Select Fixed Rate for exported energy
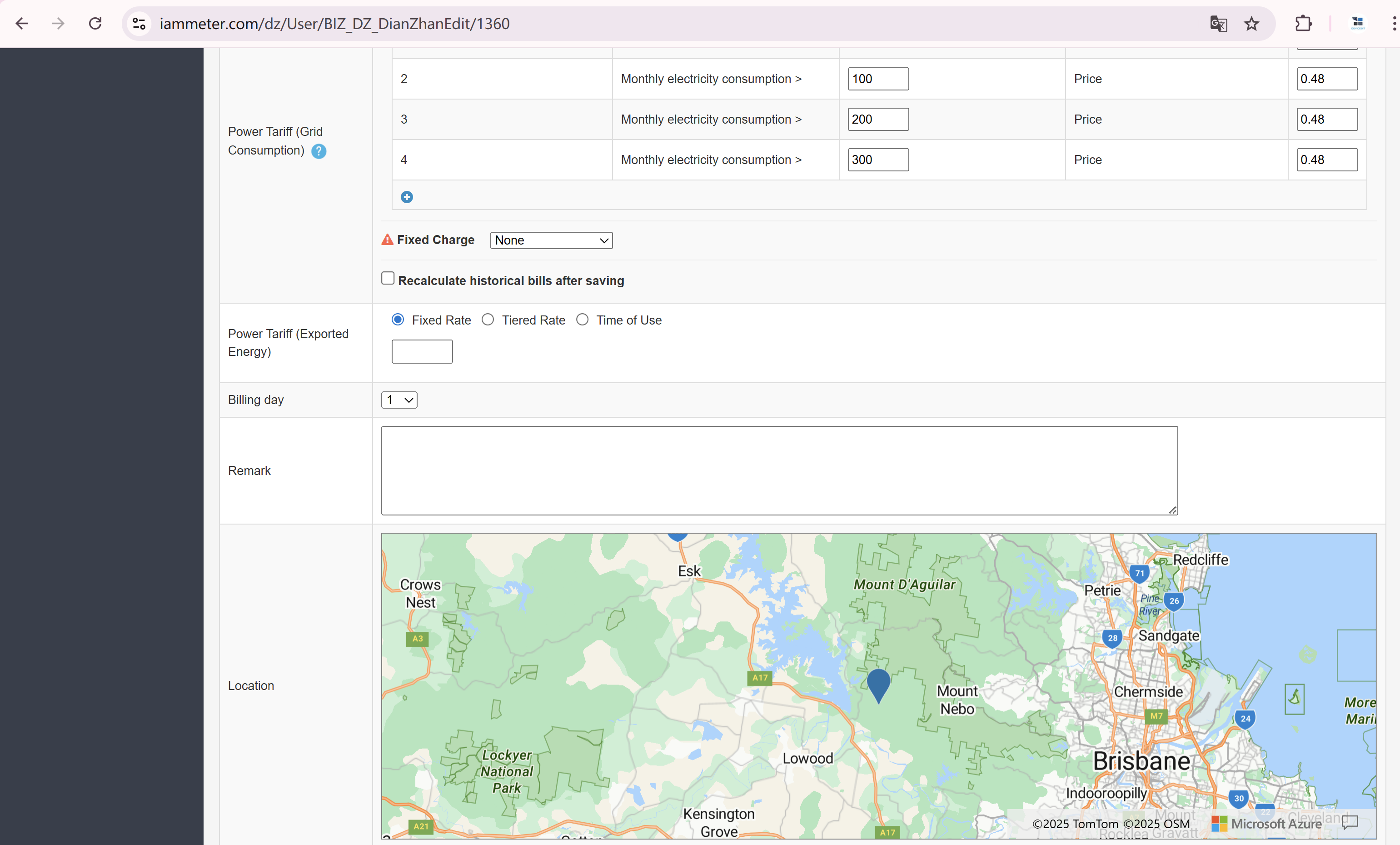This screenshot has width=1400, height=845. pos(398,320)
